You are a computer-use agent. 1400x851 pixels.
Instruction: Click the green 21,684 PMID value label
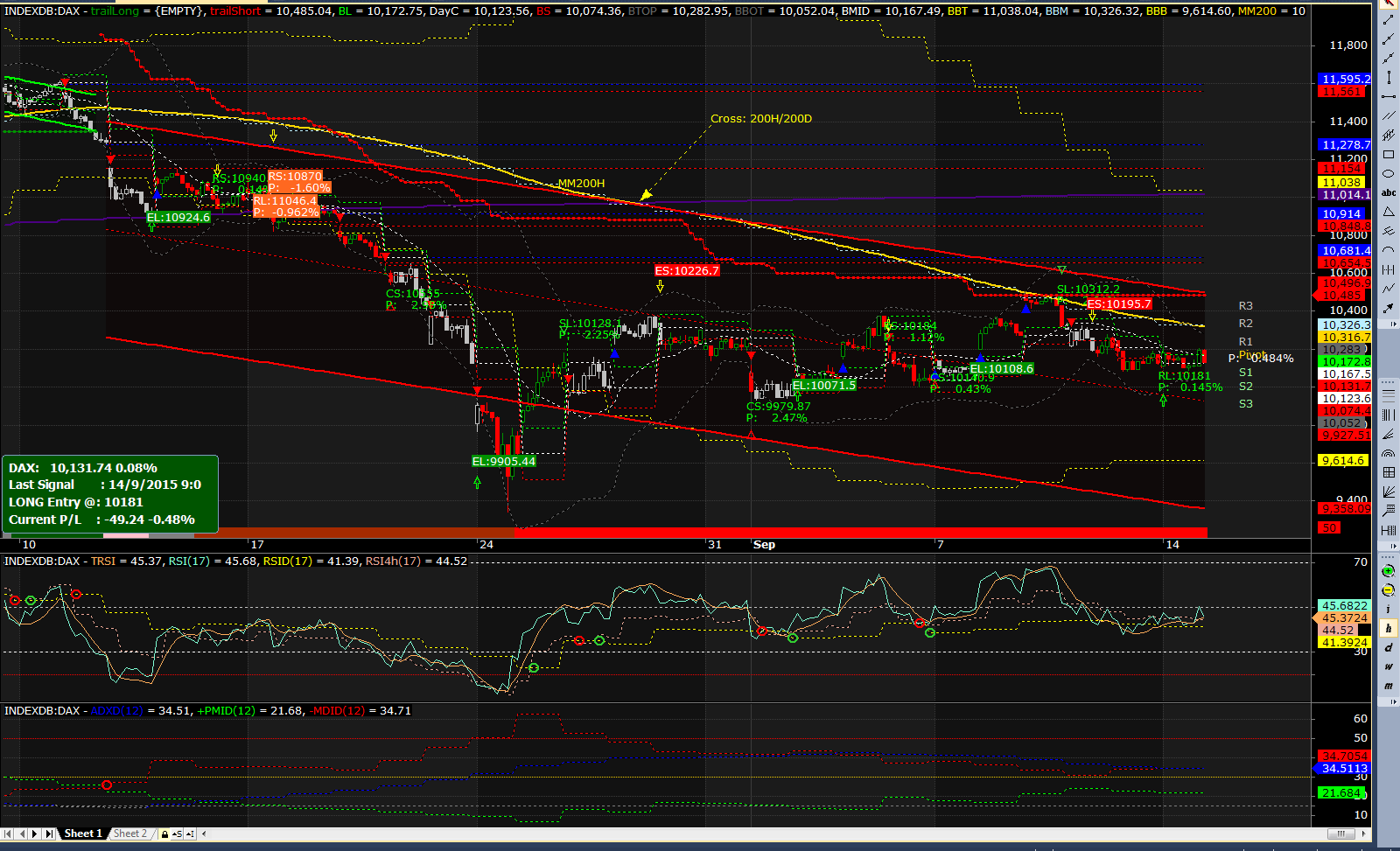pos(1341,792)
